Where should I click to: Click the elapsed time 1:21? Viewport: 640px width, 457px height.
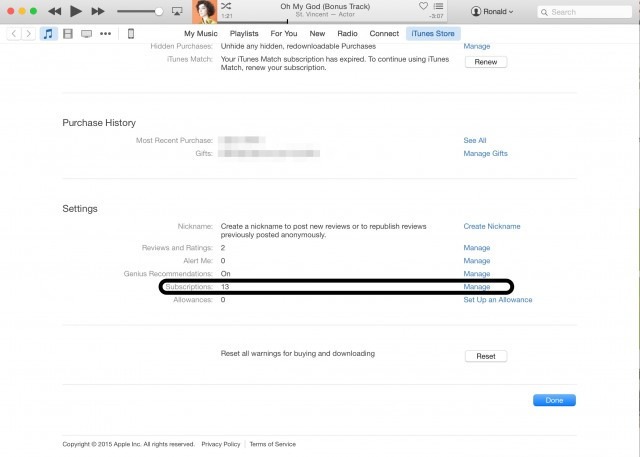pos(227,16)
